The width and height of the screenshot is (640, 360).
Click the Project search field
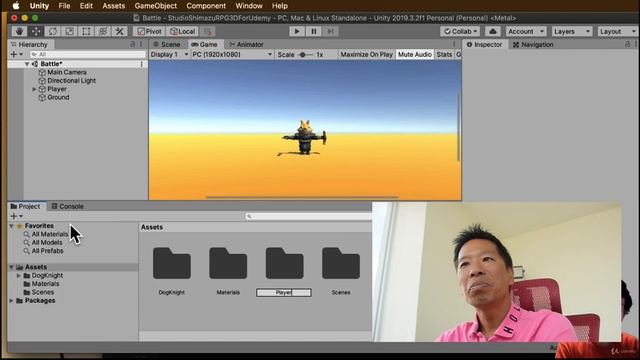(x=309, y=216)
